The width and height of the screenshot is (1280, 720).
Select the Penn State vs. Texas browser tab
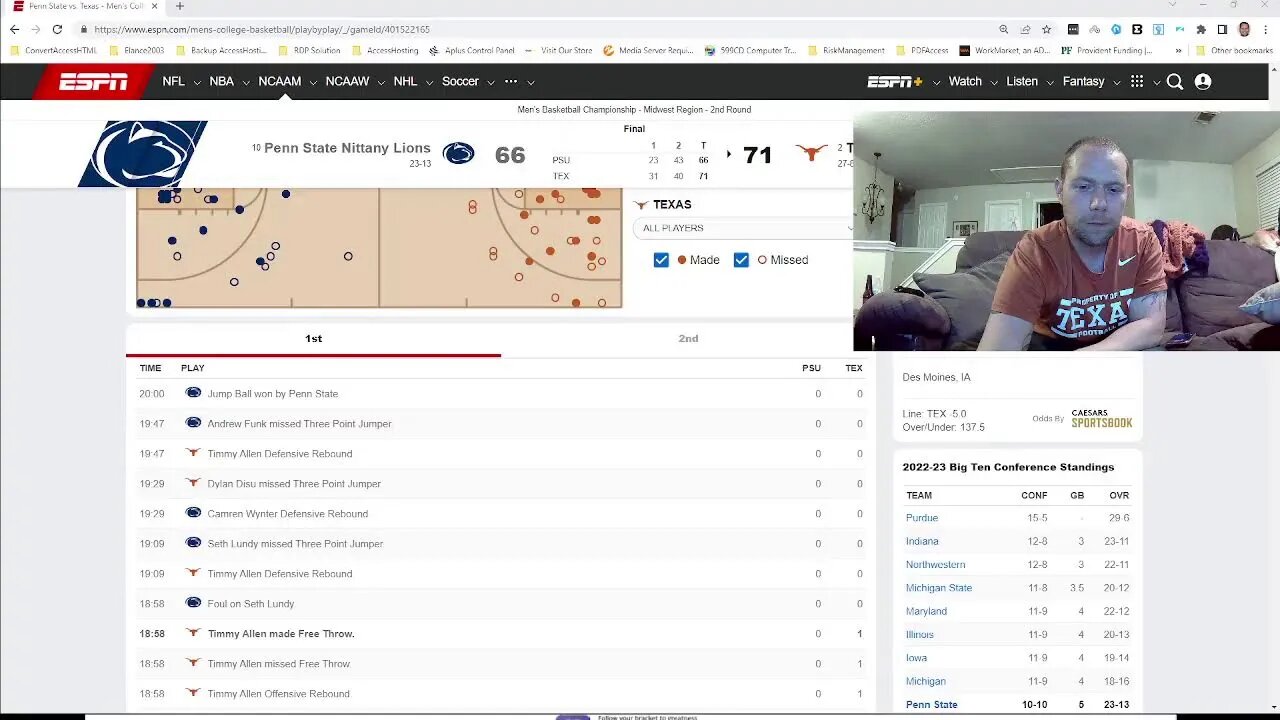point(85,6)
